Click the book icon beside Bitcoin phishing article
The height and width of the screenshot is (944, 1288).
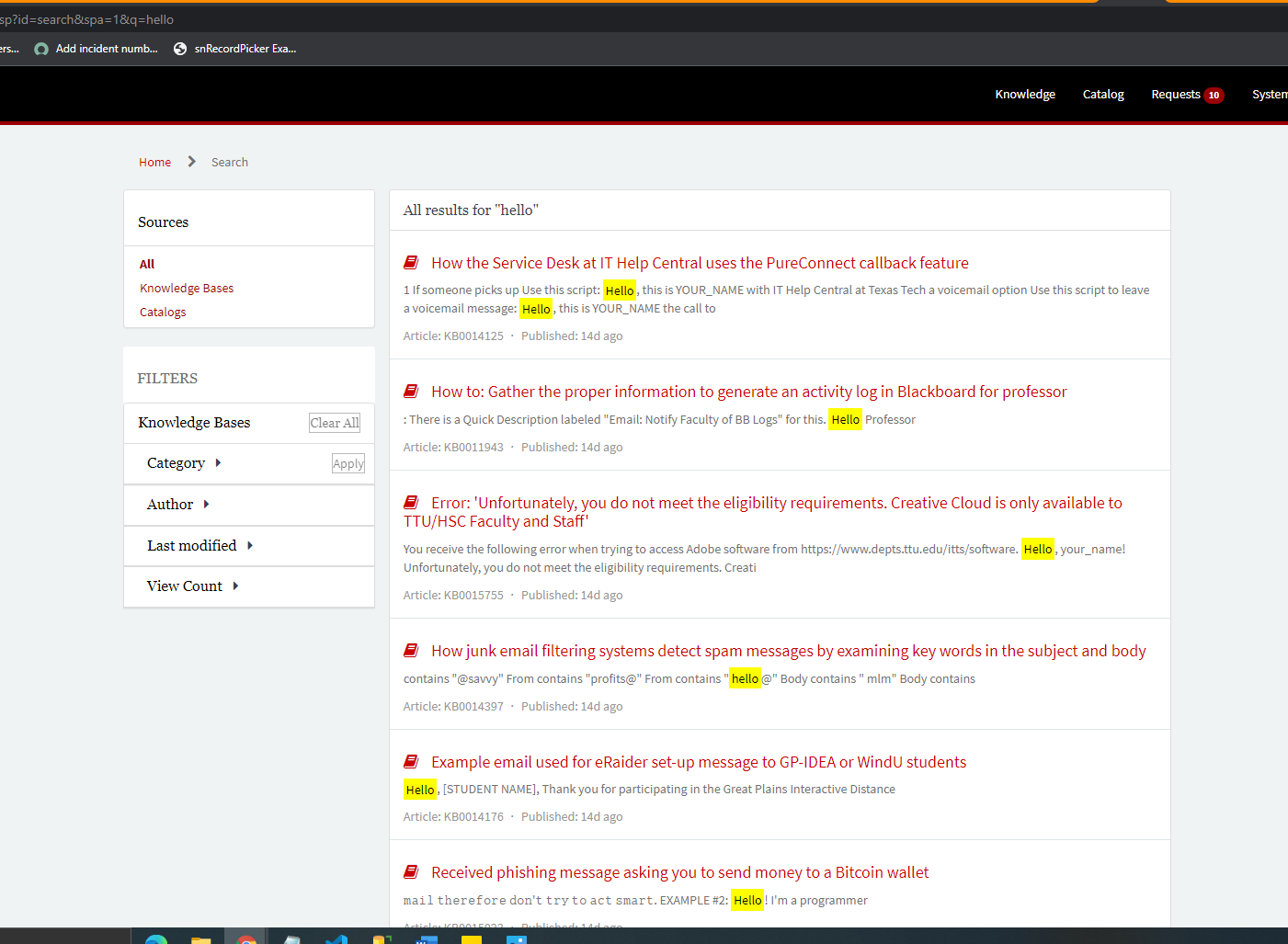coord(411,872)
